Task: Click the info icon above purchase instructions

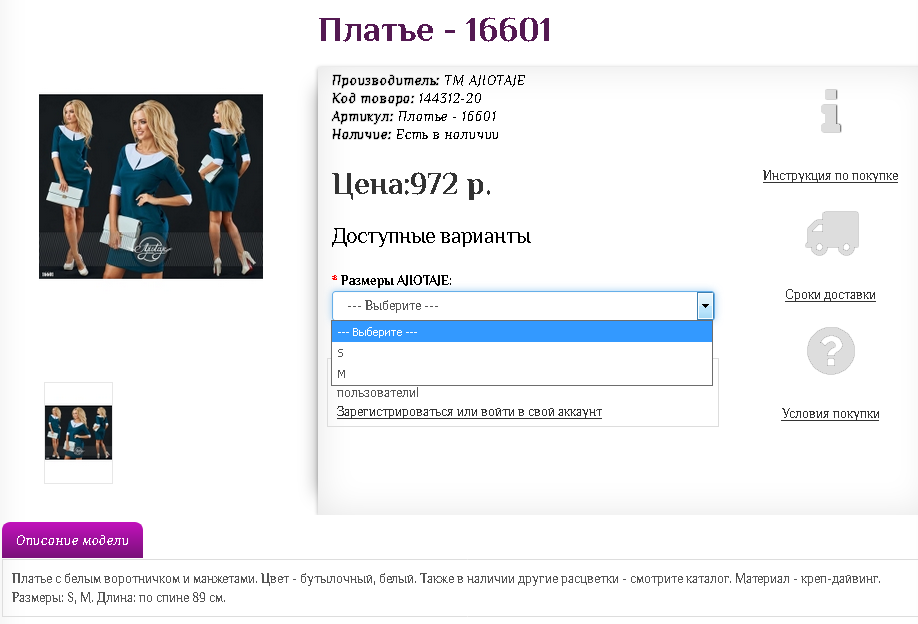Action: pyautogui.click(x=831, y=111)
